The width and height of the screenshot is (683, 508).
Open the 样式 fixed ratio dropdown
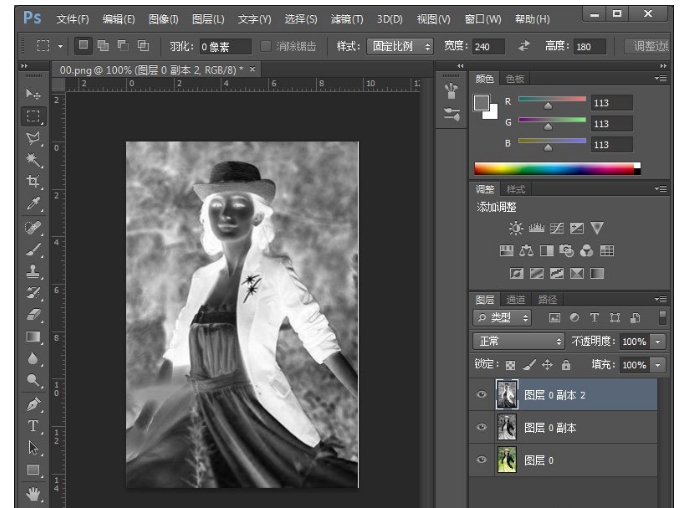point(398,46)
